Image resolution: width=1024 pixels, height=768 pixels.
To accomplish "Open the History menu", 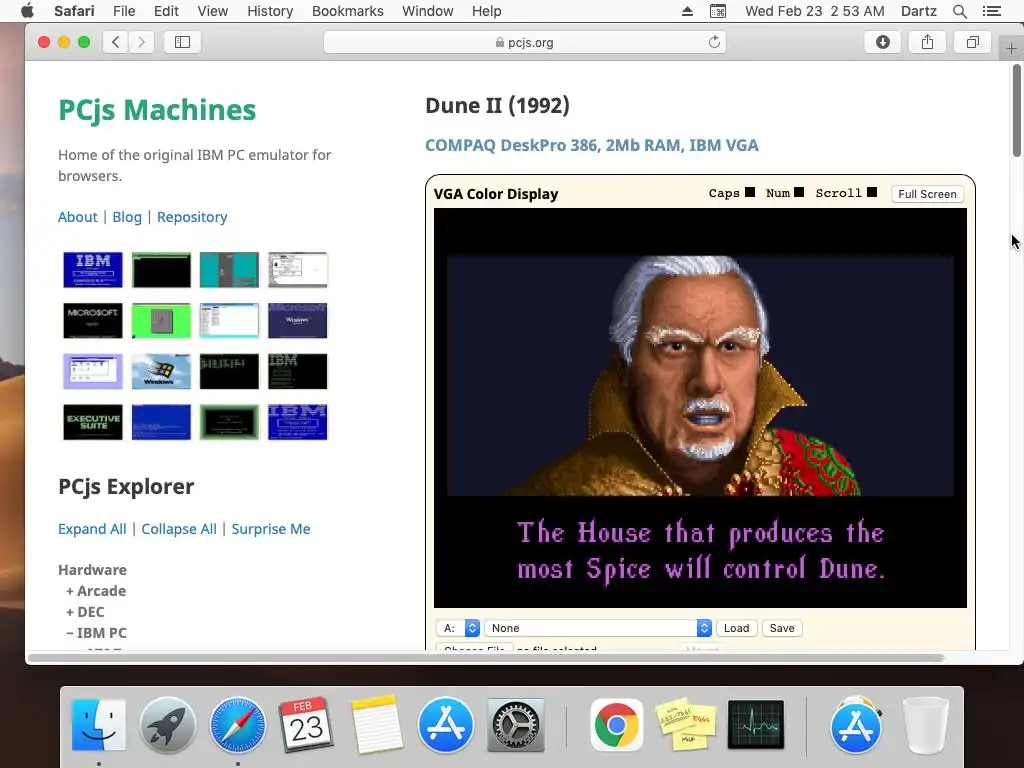I will tap(270, 11).
